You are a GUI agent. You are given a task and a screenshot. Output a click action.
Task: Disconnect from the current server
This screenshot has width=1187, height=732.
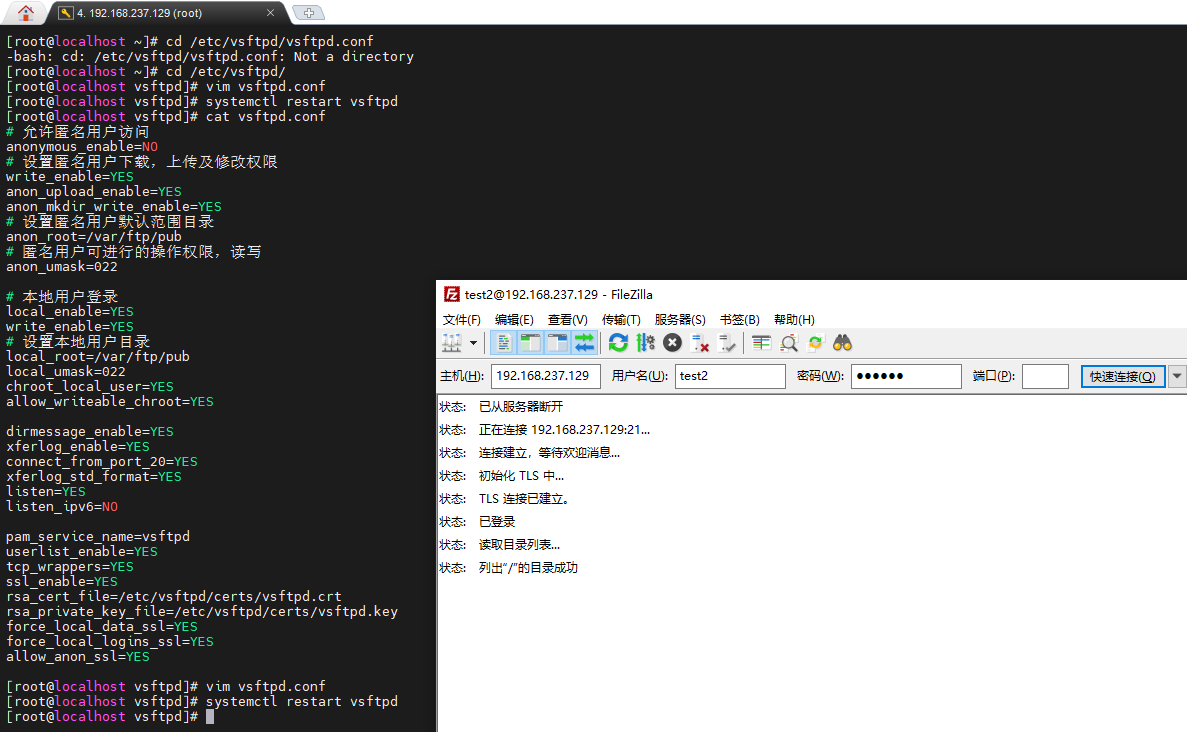(x=700, y=343)
